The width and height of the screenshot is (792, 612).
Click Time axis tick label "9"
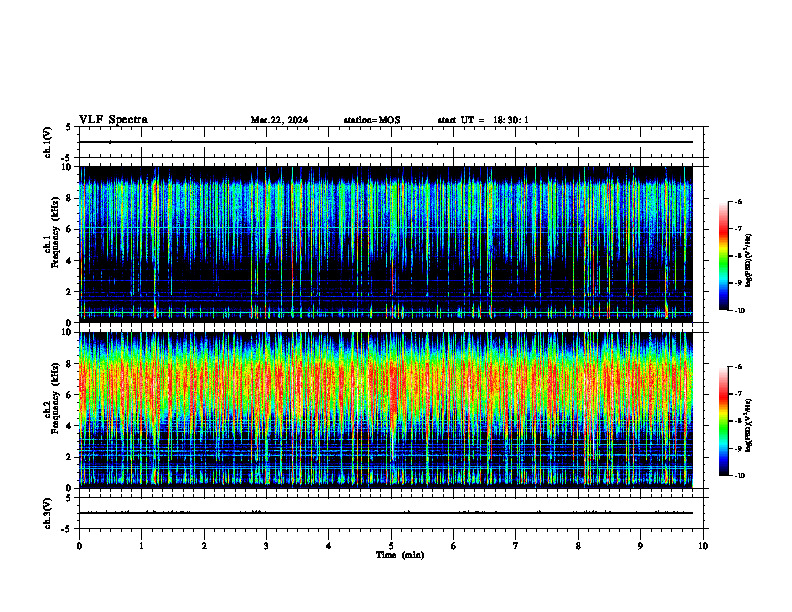(x=640, y=546)
